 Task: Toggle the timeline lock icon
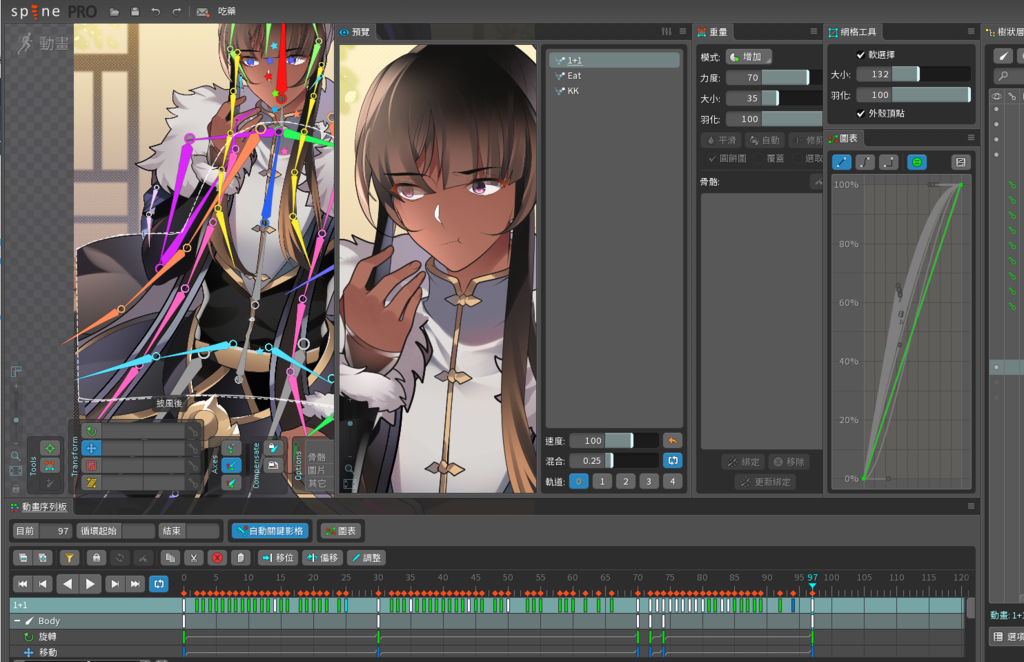[x=97, y=558]
